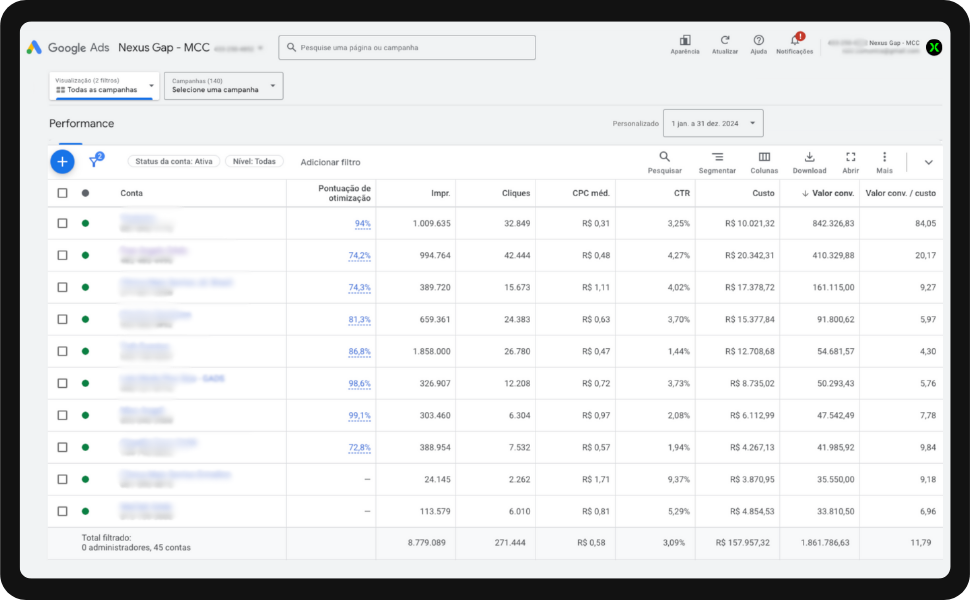Open the date range 1 jan. a 31 dez. 2024
970x600 pixels.
coord(713,123)
